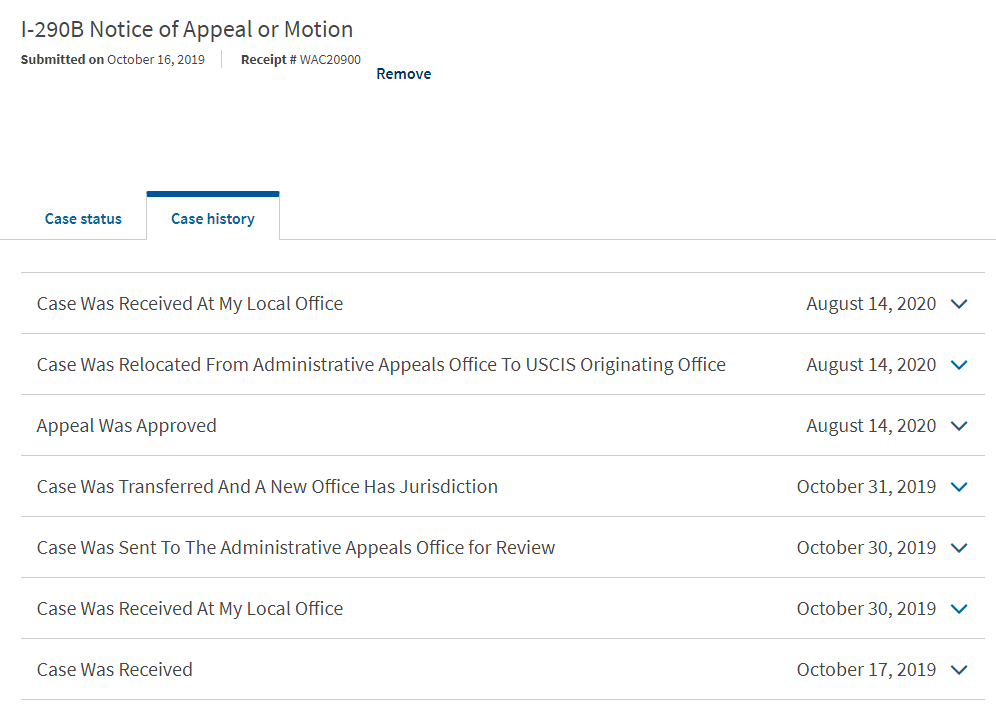Open Case Was Relocated From Administrative Appeals title
The image size is (996, 728).
[x=381, y=365]
